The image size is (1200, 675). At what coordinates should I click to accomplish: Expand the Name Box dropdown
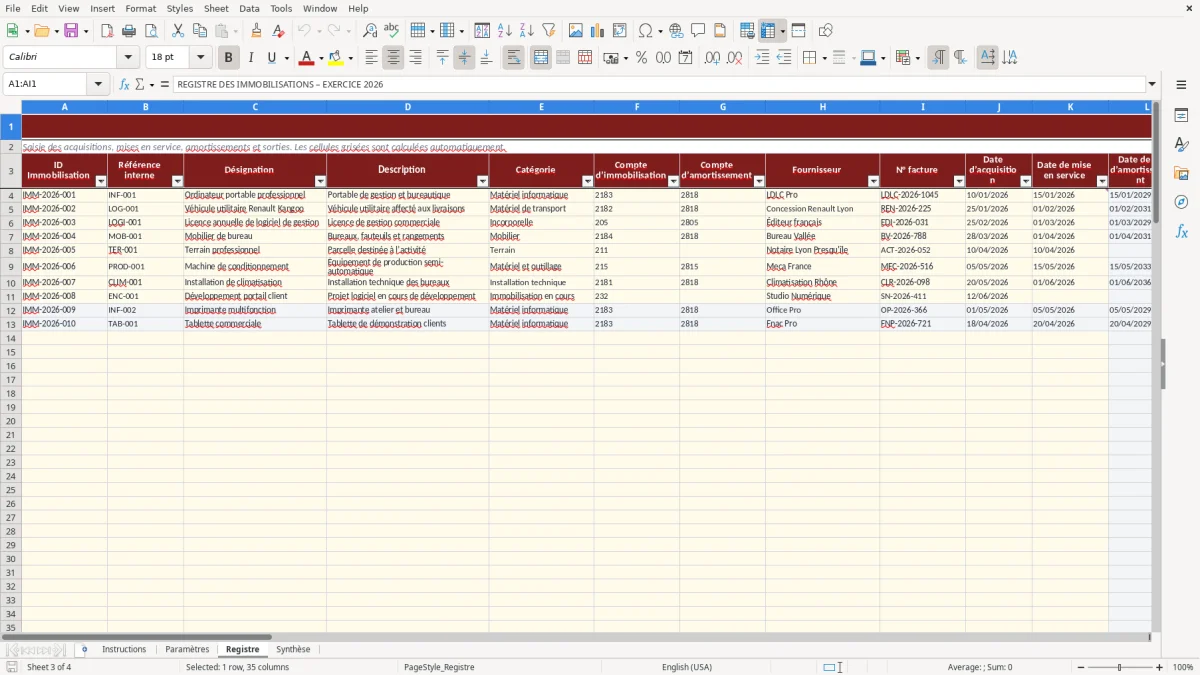tap(98, 84)
